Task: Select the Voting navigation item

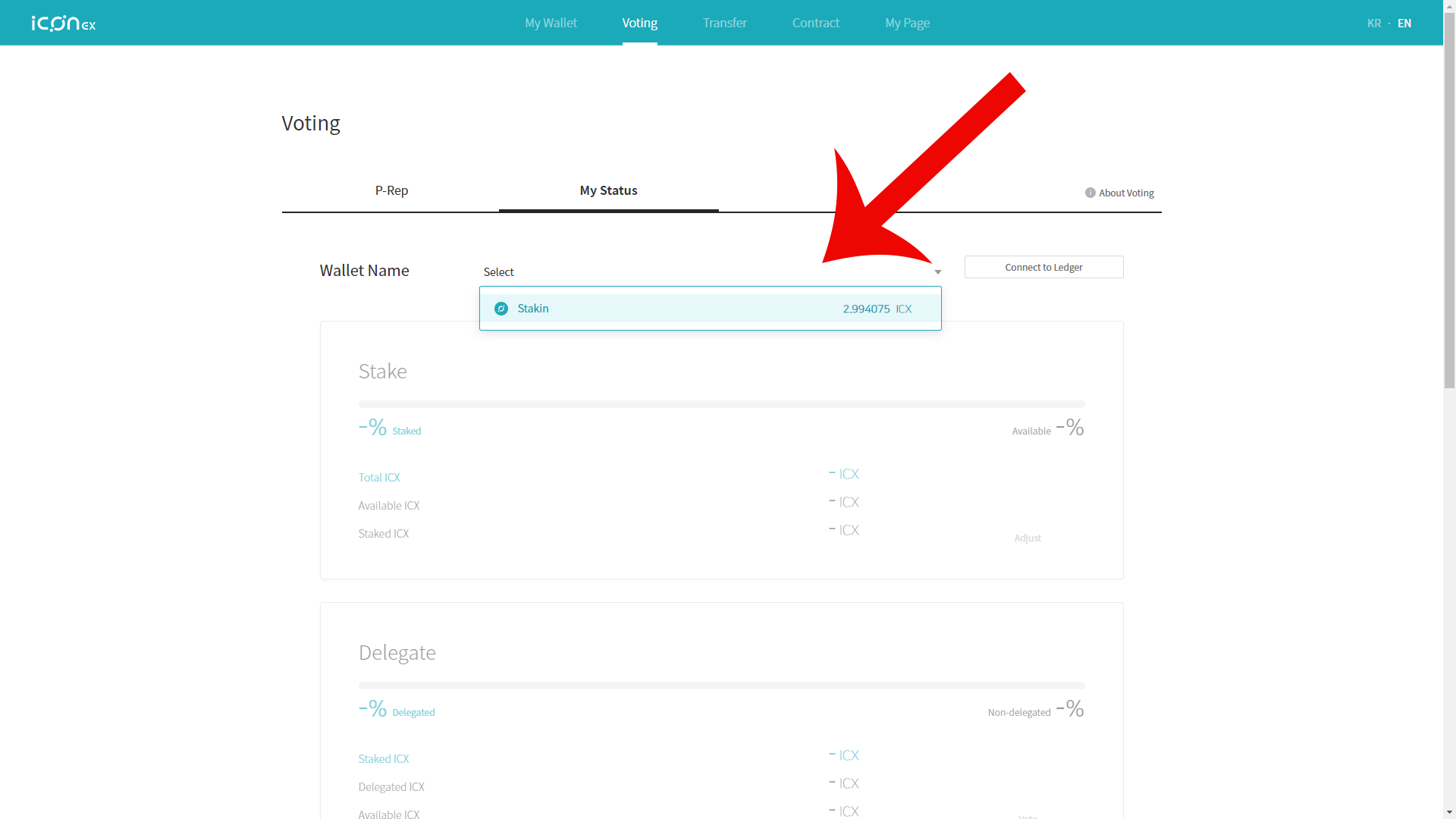Action: click(639, 23)
